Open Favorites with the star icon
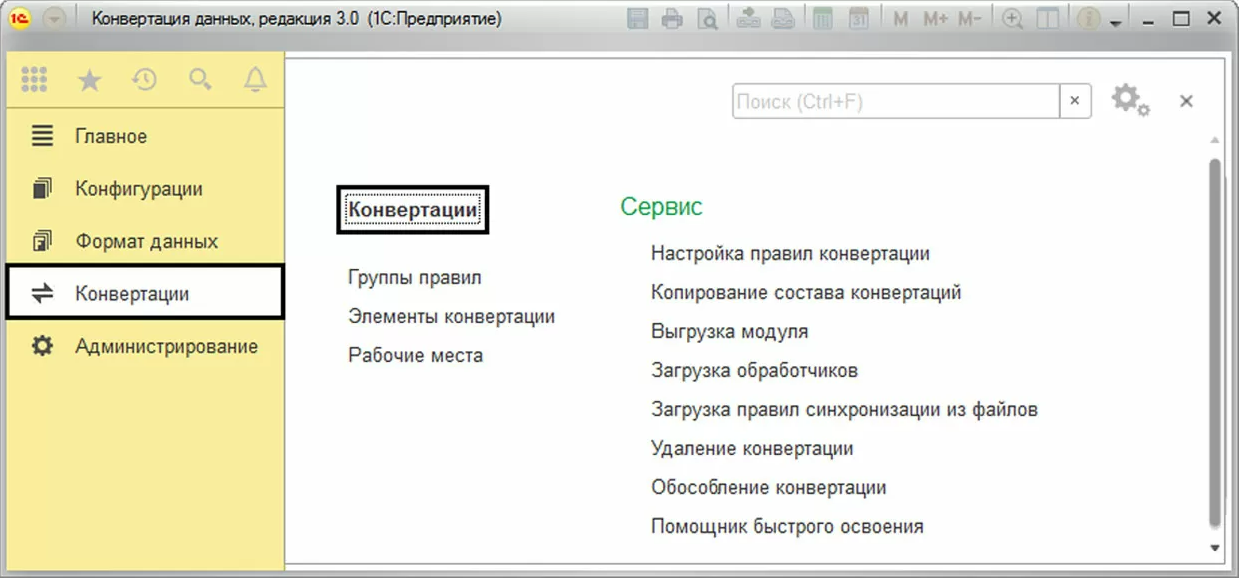Screen dimensions: 1239x578 click(90, 80)
